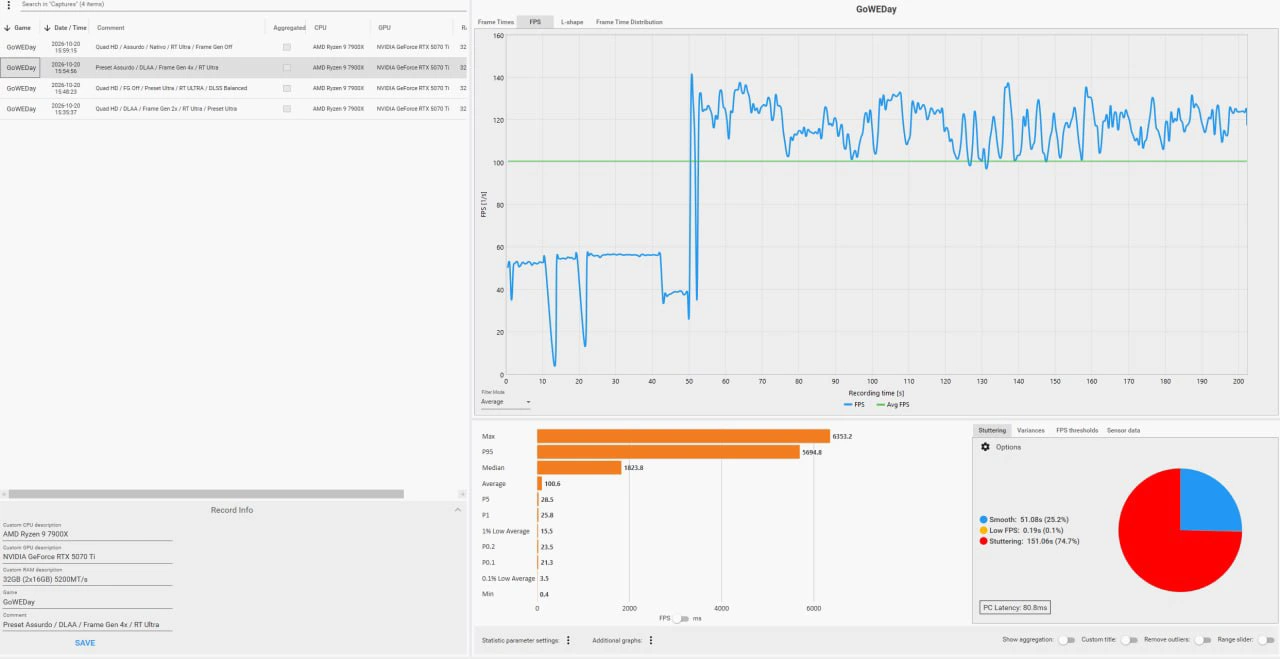The image size is (1280, 659).
Task: Click the Comment field in Record Info
Action: (87, 625)
